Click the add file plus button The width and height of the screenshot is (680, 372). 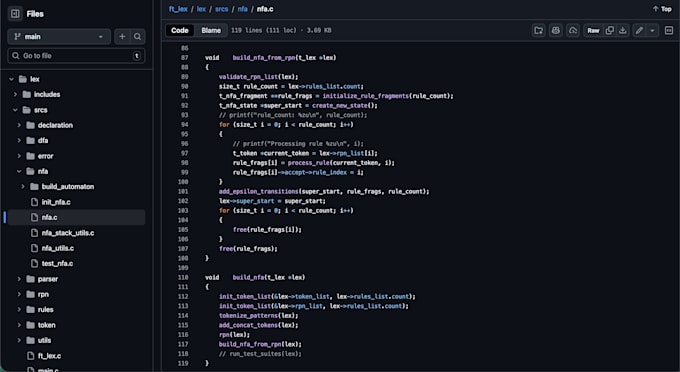122,37
